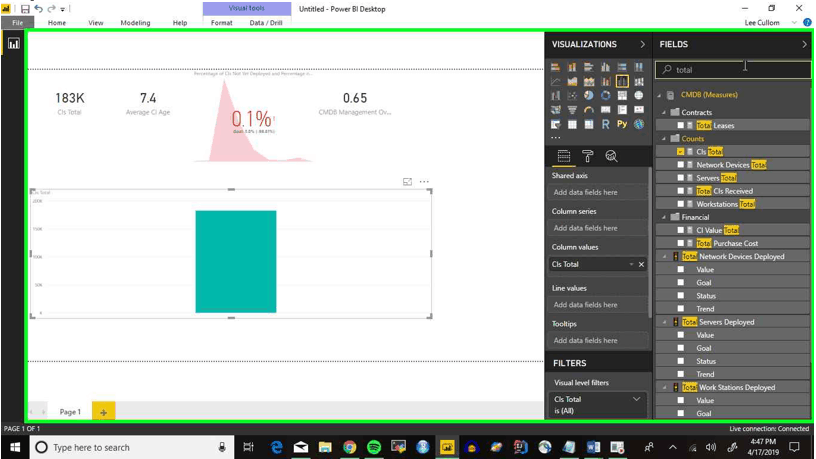Open the Analytics magnifier pane
This screenshot has height=459, width=816.
(611, 156)
